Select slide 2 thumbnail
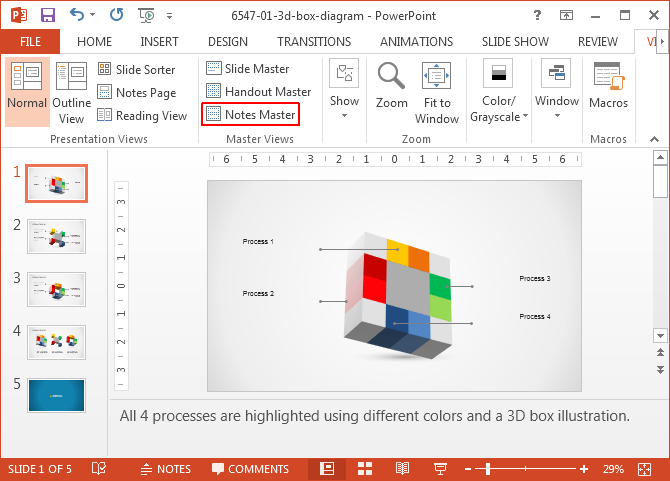This screenshot has width=670, height=481. pyautogui.click(x=56, y=236)
